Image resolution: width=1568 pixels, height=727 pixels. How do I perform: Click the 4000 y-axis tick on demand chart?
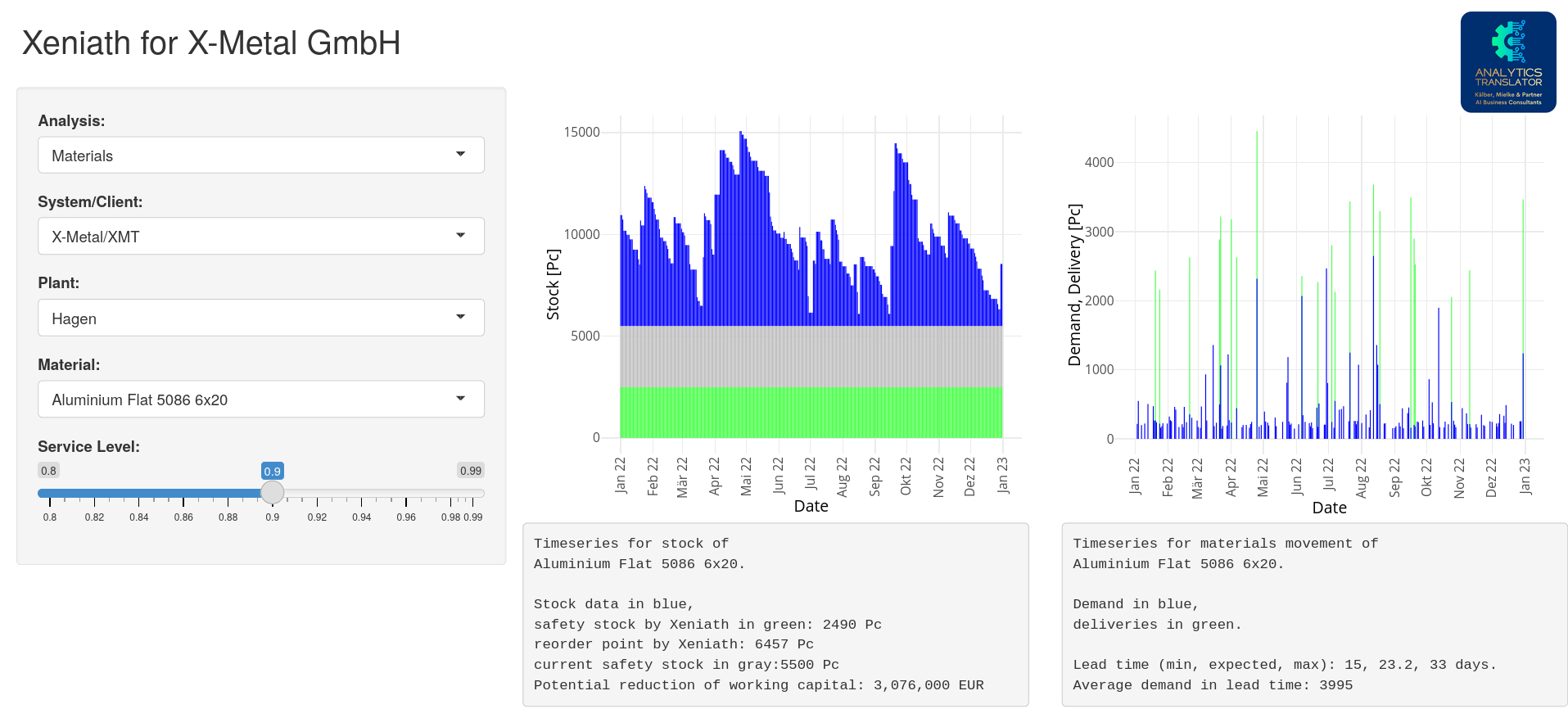[1100, 163]
